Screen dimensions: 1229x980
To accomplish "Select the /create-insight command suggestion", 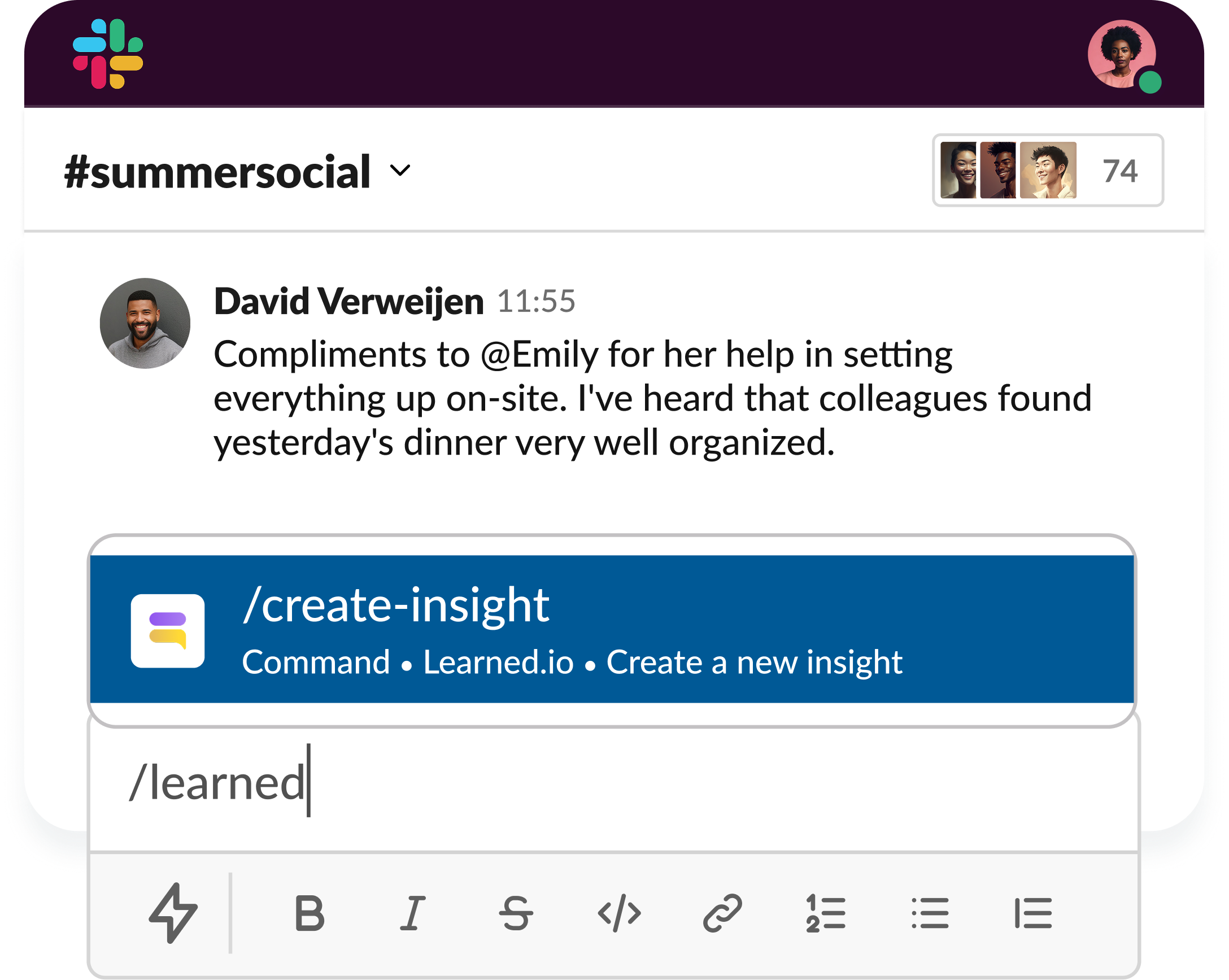I will 612,629.
